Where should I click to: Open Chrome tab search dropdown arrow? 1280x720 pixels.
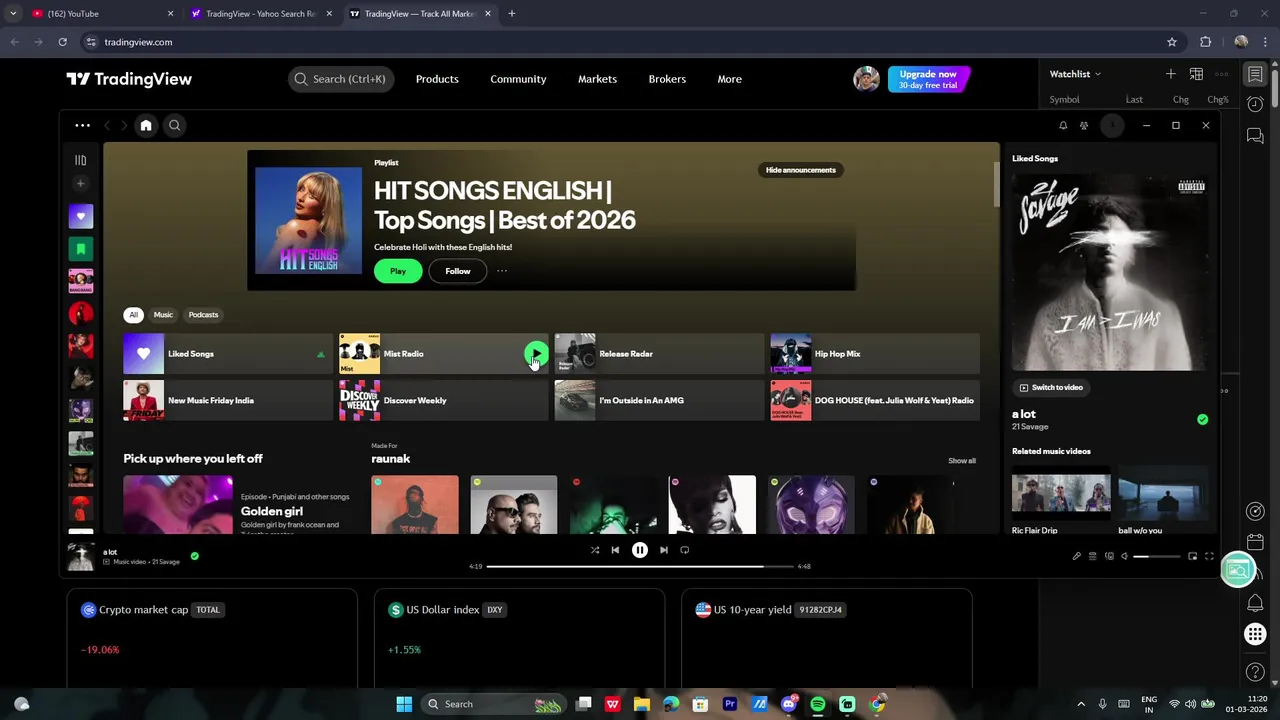13,14
